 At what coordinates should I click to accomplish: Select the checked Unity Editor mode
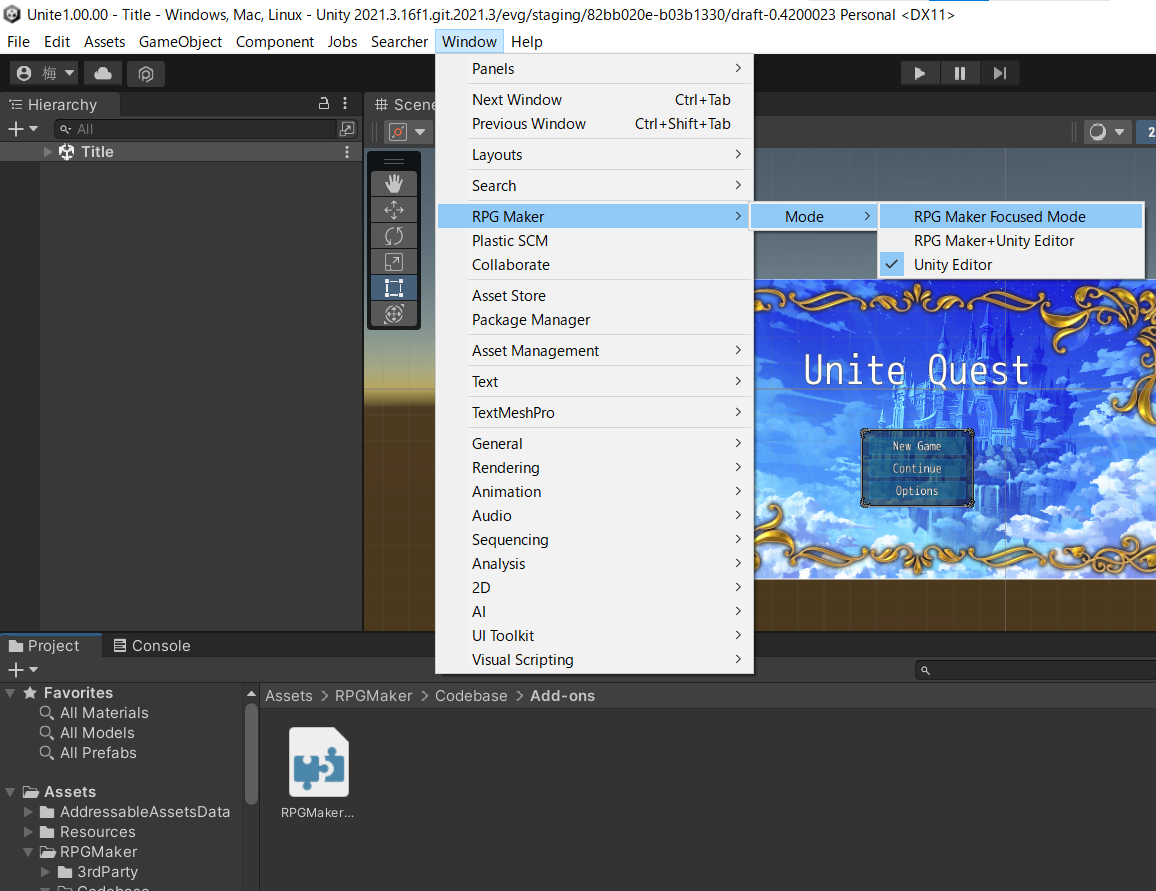point(1011,265)
